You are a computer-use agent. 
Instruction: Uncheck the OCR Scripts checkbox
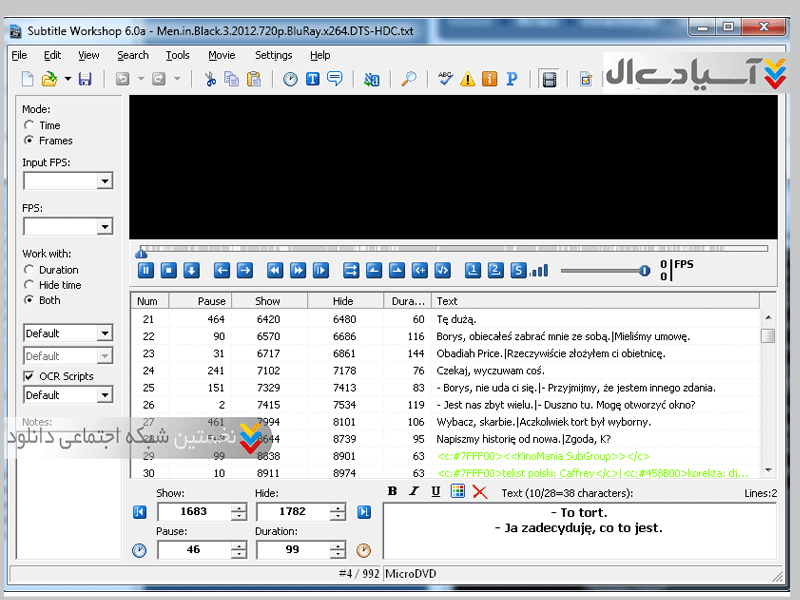(x=29, y=376)
